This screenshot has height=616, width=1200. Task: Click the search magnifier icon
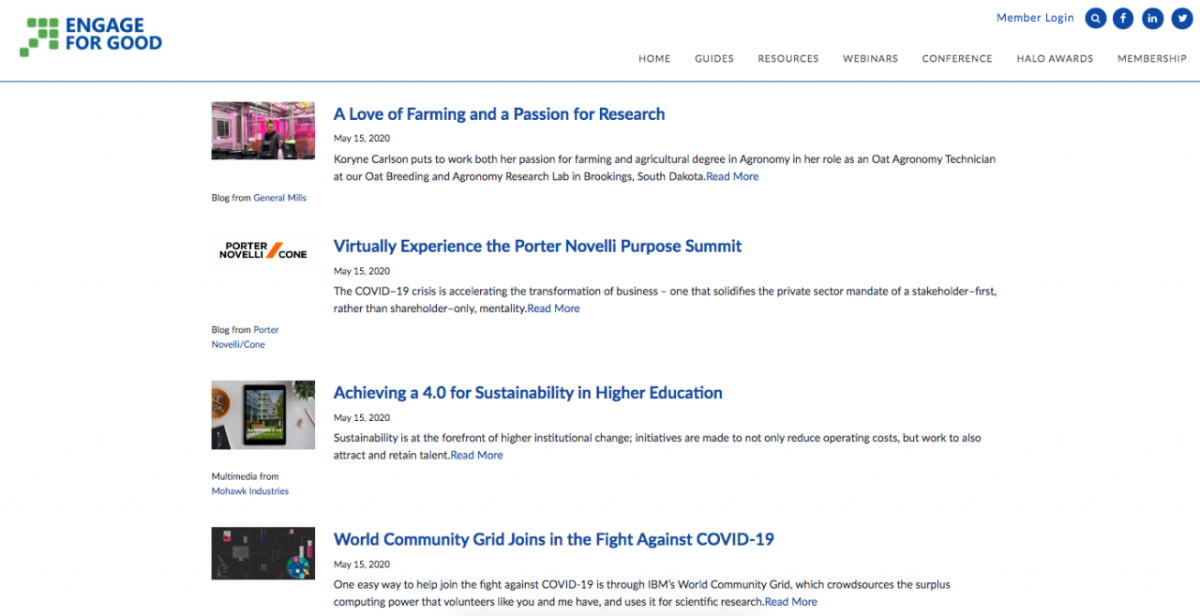[x=1096, y=18]
